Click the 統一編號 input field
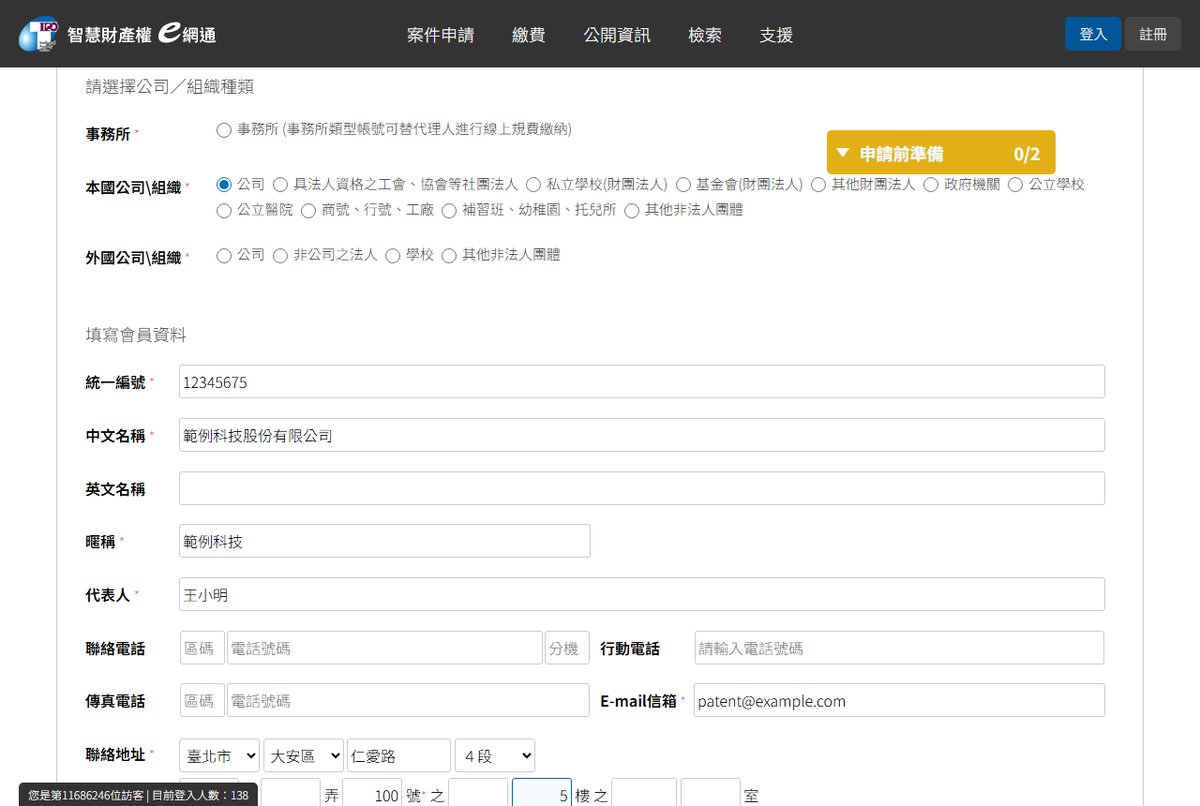 tap(642, 382)
